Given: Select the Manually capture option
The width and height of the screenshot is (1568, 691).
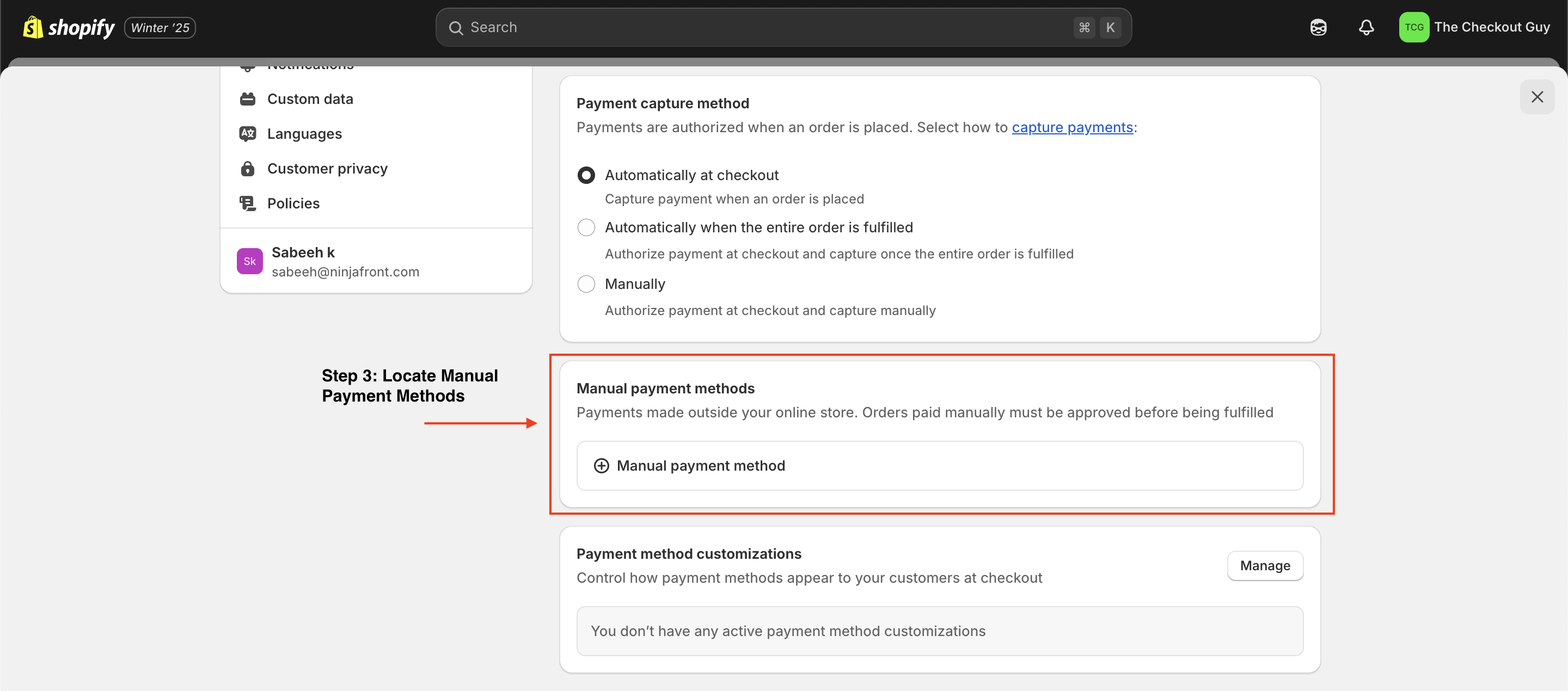Looking at the screenshot, I should click(586, 284).
